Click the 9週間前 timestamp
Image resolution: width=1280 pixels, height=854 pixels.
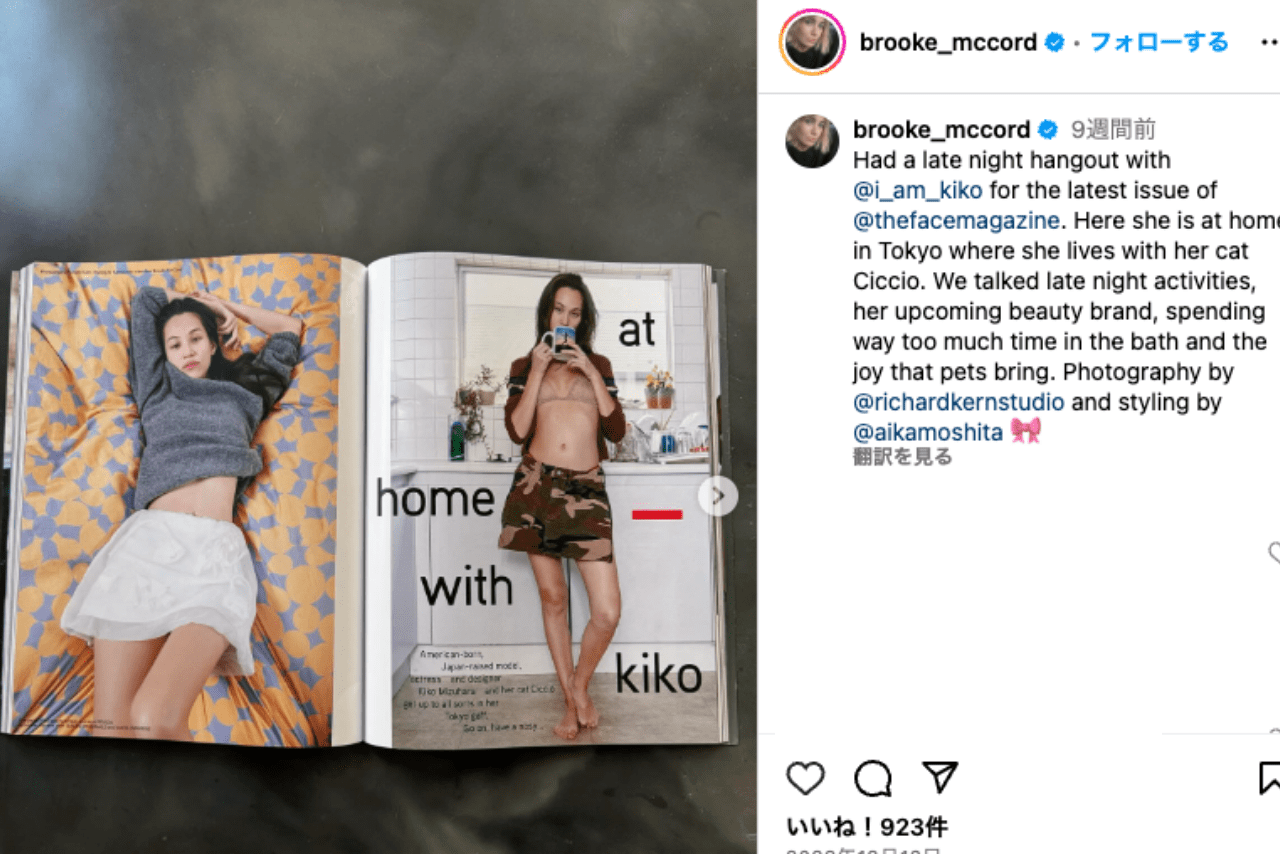click(x=1113, y=130)
